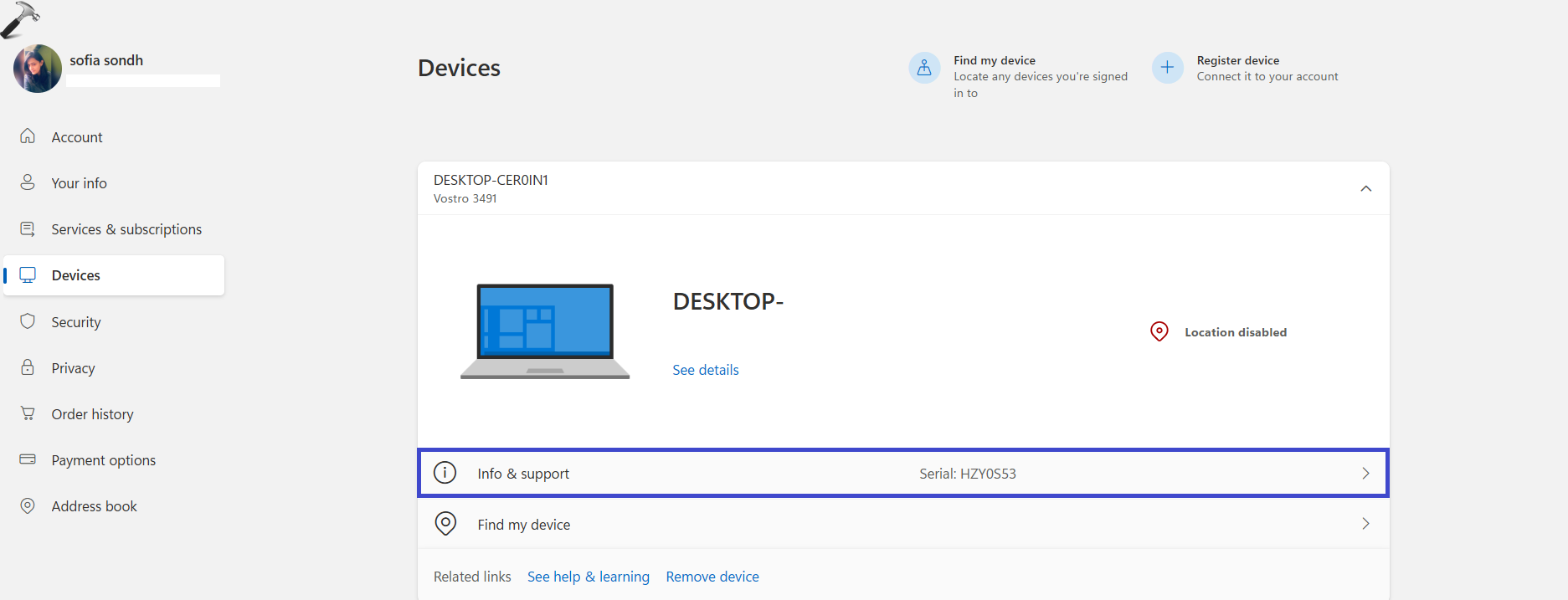Open Services & subscriptions section

(126, 229)
